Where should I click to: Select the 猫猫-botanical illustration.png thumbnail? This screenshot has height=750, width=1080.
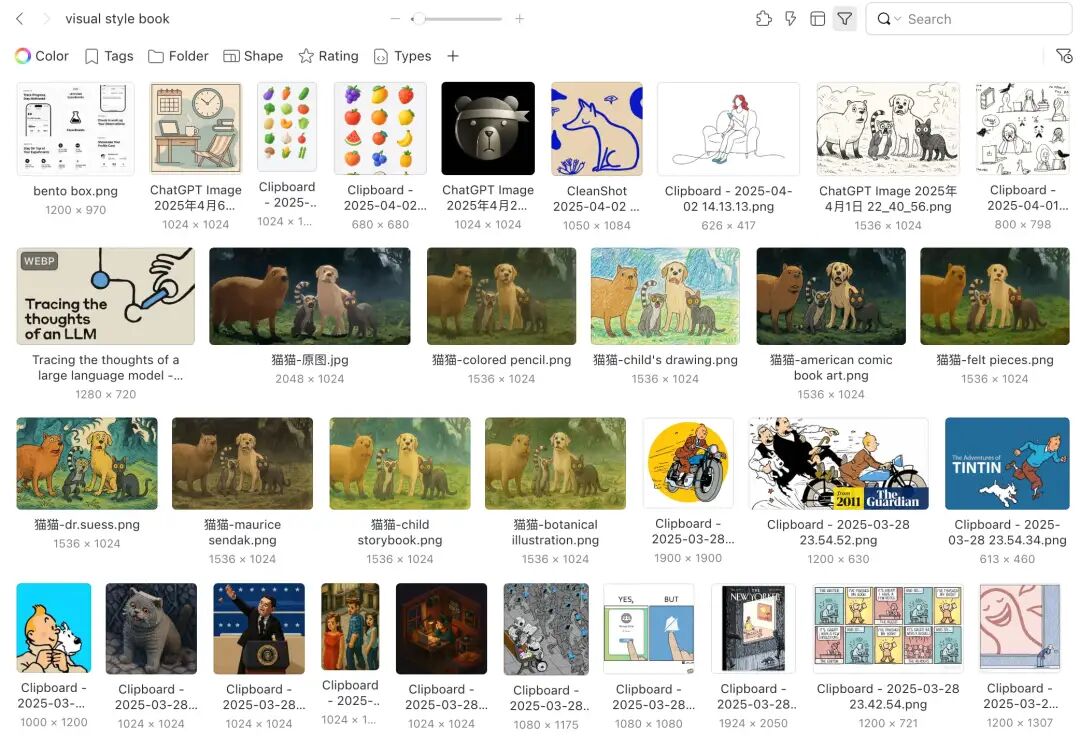coord(556,463)
